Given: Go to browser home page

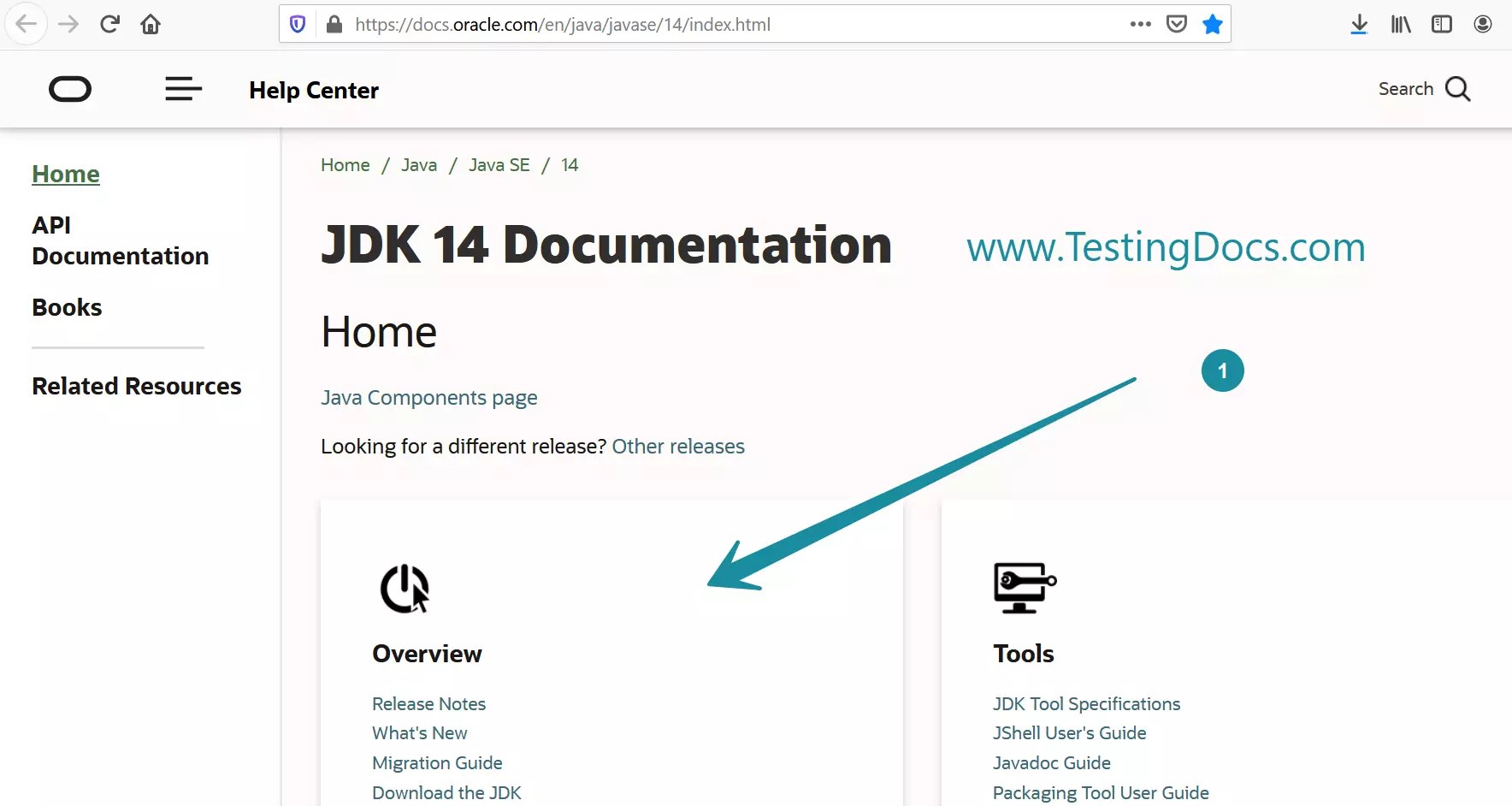Looking at the screenshot, I should point(151,24).
